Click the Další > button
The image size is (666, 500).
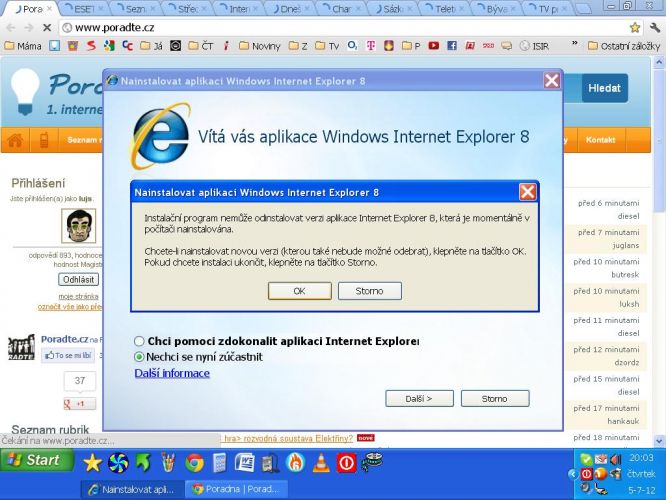(419, 398)
